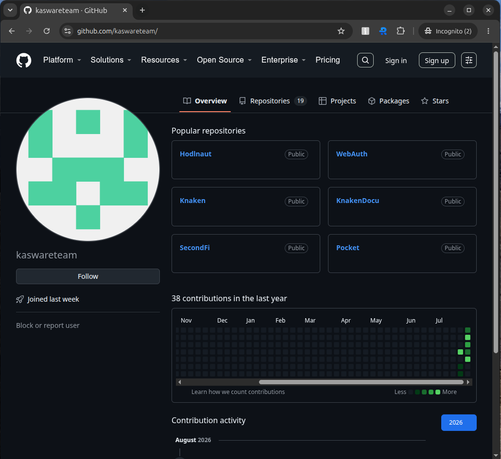Open appearance settings sliders icon
Image resolution: width=501 pixels, height=459 pixels.
pyautogui.click(x=469, y=60)
